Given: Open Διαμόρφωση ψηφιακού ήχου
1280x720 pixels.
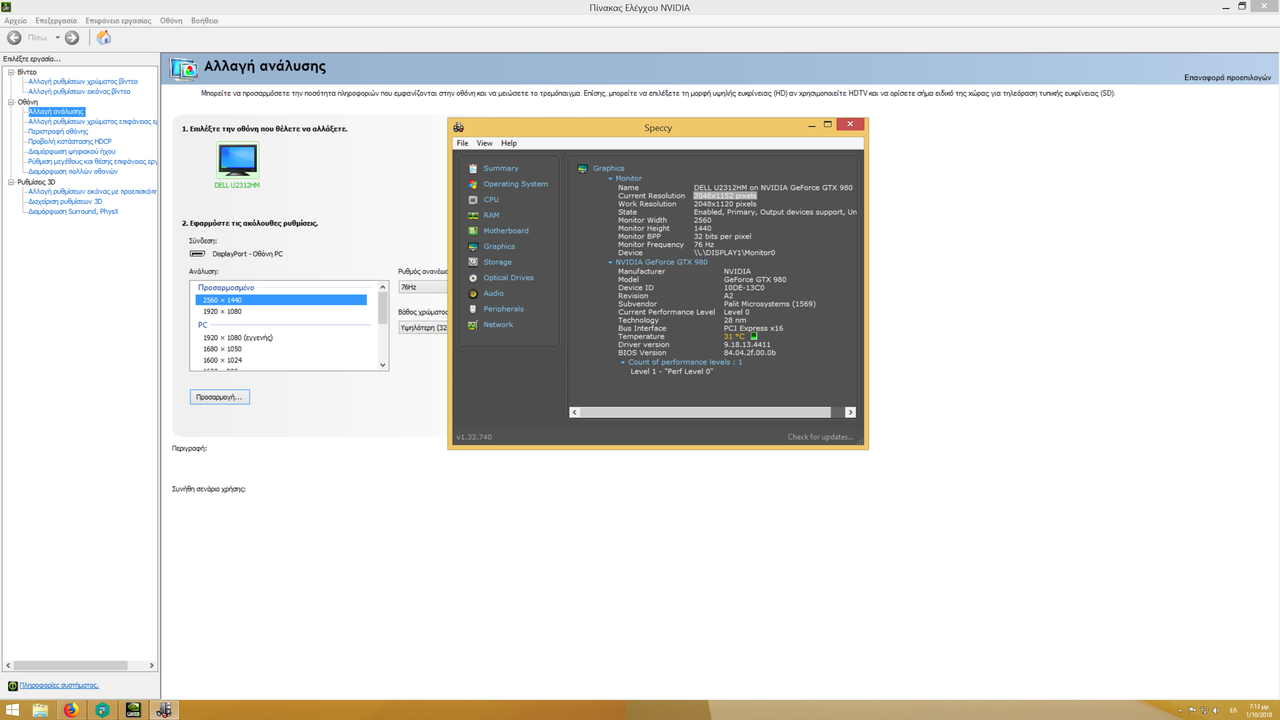Looking at the screenshot, I should click(72, 151).
